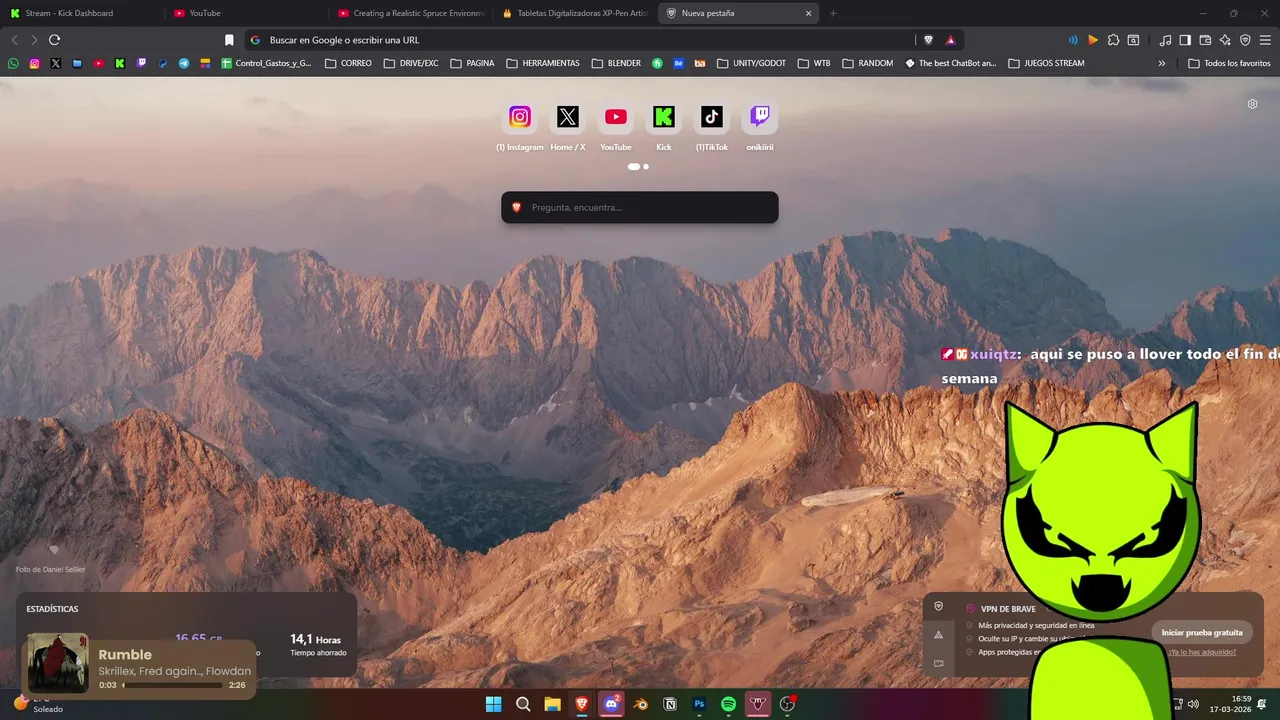
Task: Open the Twitch bookmark in bookmarks bar
Action: click(141, 63)
